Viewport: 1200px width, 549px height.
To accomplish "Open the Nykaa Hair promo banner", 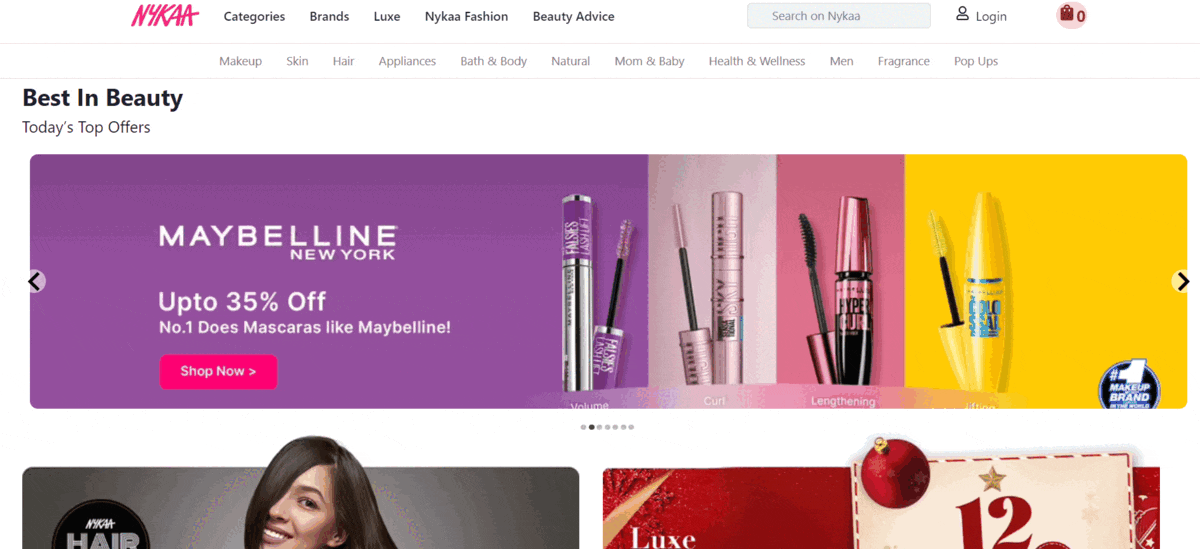I will point(300,508).
